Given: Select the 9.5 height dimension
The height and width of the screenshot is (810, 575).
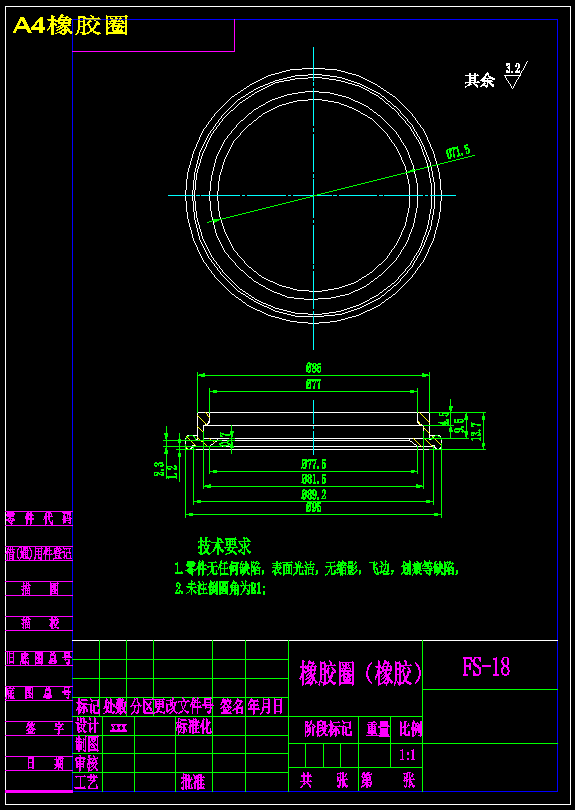Looking at the screenshot, I should point(460,428).
